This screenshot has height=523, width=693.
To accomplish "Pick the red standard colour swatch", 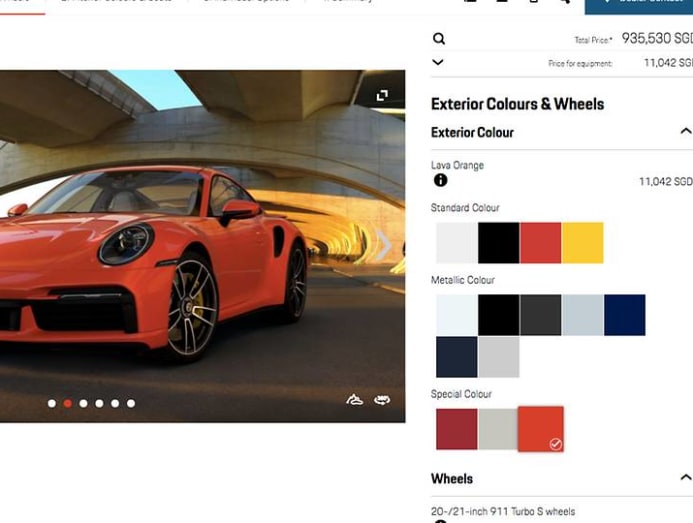I will pyautogui.click(x=540, y=243).
